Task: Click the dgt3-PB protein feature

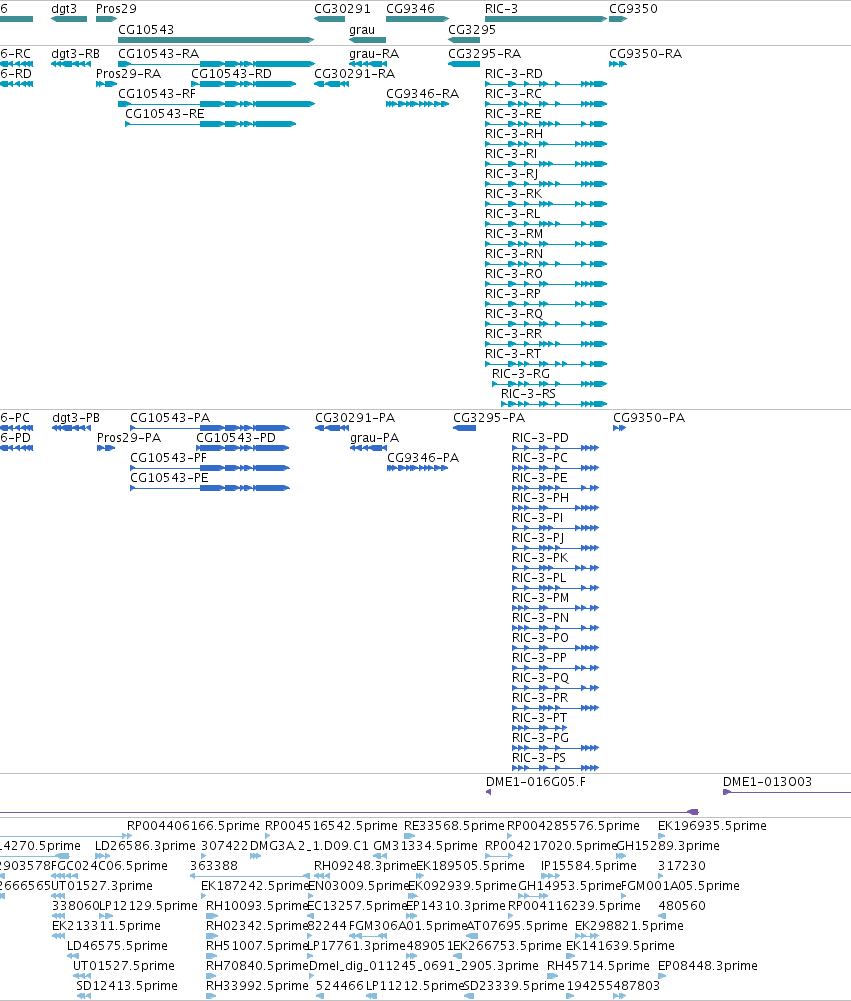Action: [72, 428]
